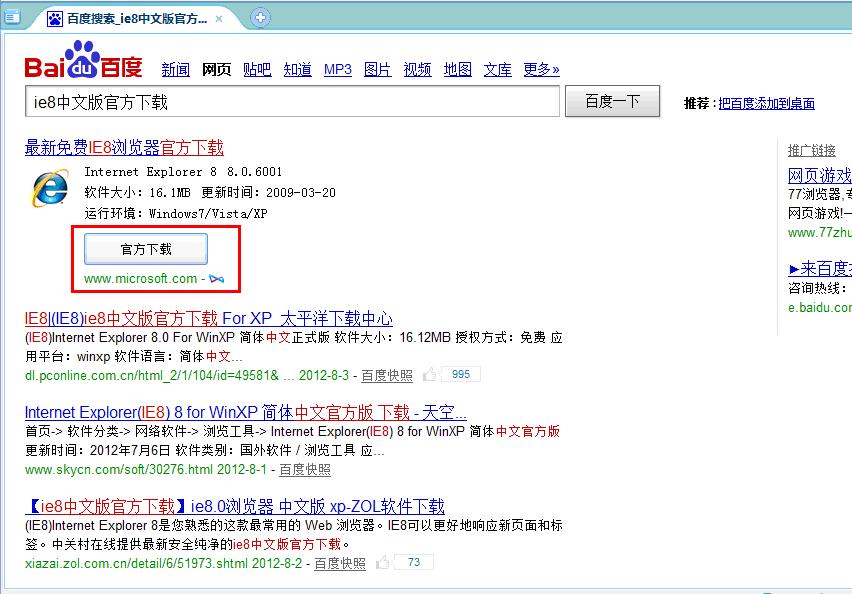Switch to the 新闻 search category

pos(175,69)
